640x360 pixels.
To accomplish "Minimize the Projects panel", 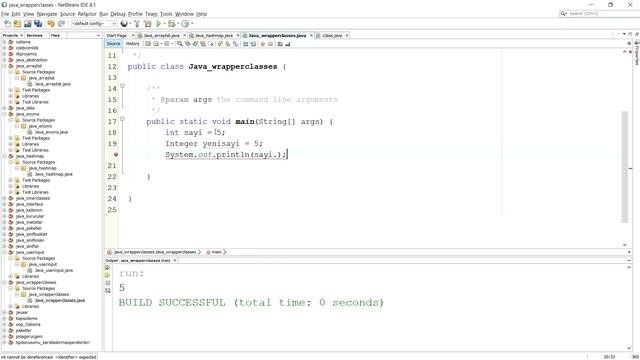I will click(98, 36).
